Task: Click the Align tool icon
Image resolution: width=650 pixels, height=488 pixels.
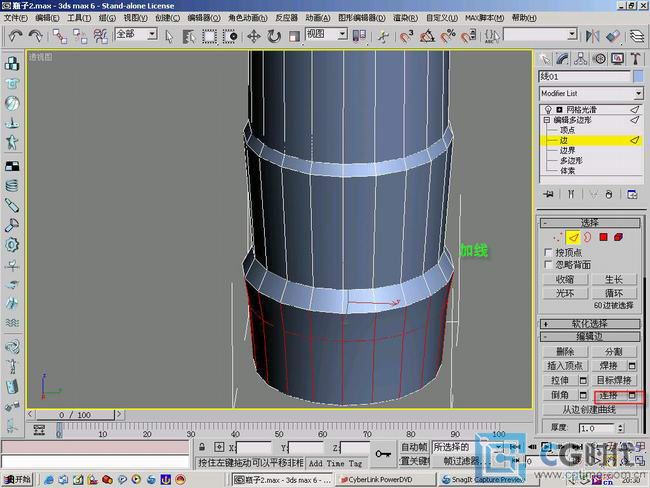Action: pos(613,36)
